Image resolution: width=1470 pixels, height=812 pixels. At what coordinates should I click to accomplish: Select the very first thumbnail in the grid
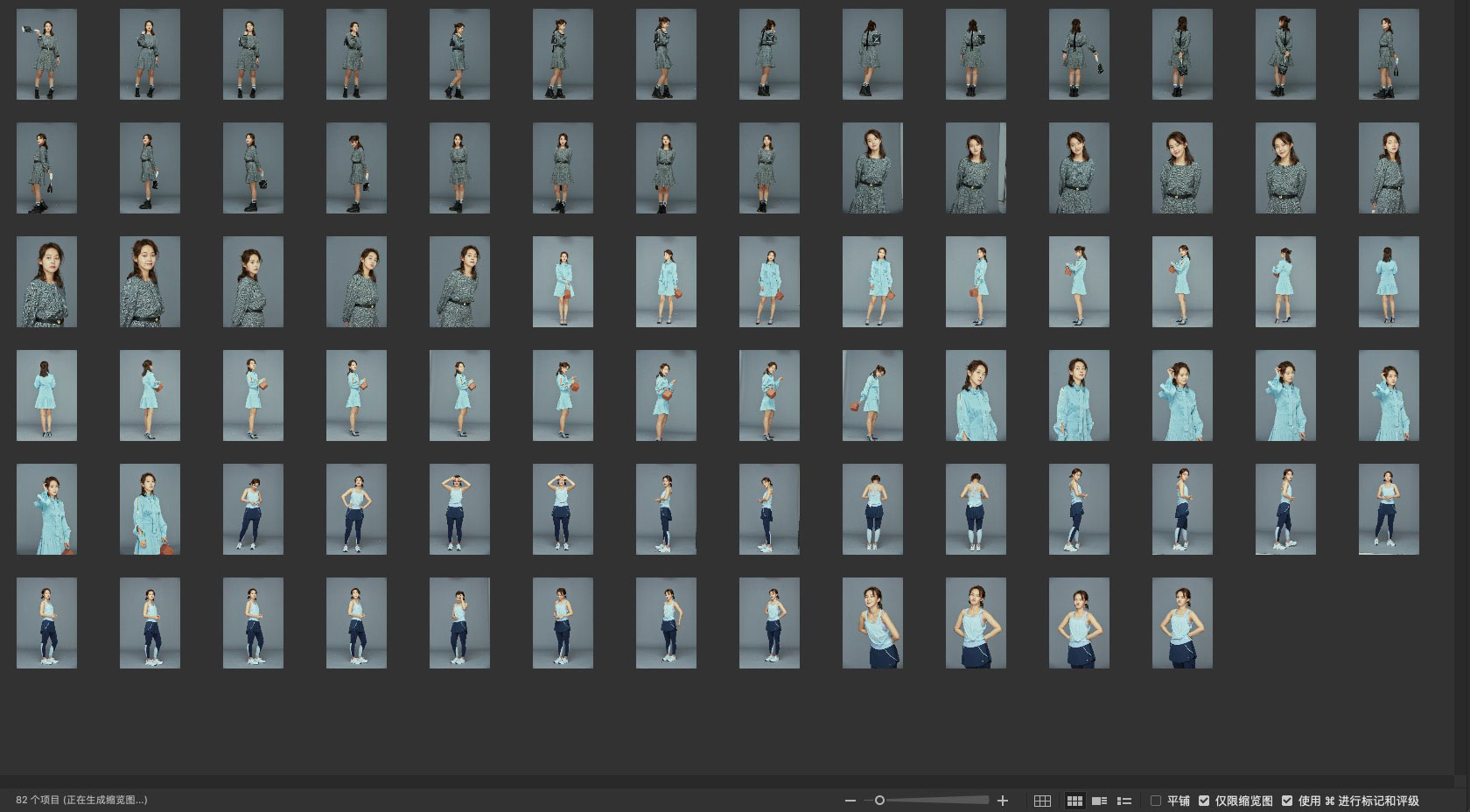click(46, 54)
